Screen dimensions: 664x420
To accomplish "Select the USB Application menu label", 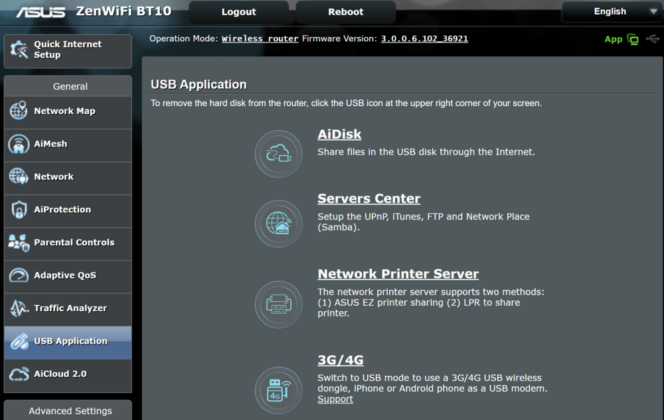I will [x=71, y=341].
